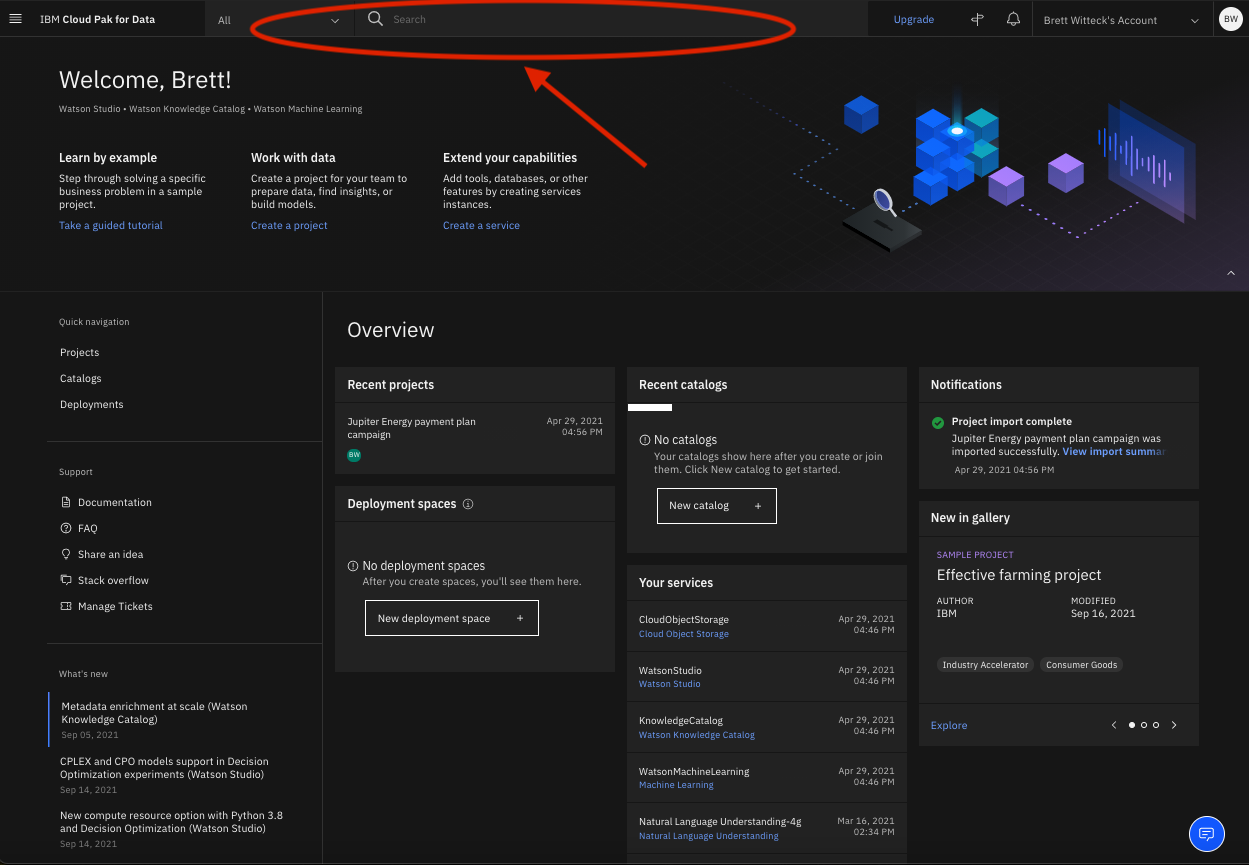The image size is (1249, 865).
Task: Go to next gallery item
Action: (x=1174, y=725)
